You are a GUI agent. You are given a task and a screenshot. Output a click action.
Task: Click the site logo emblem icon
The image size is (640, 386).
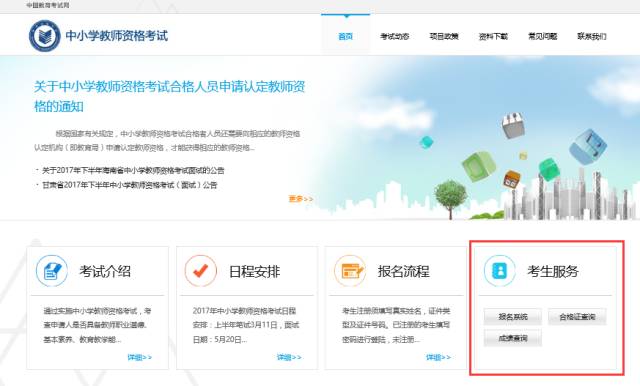[44, 36]
